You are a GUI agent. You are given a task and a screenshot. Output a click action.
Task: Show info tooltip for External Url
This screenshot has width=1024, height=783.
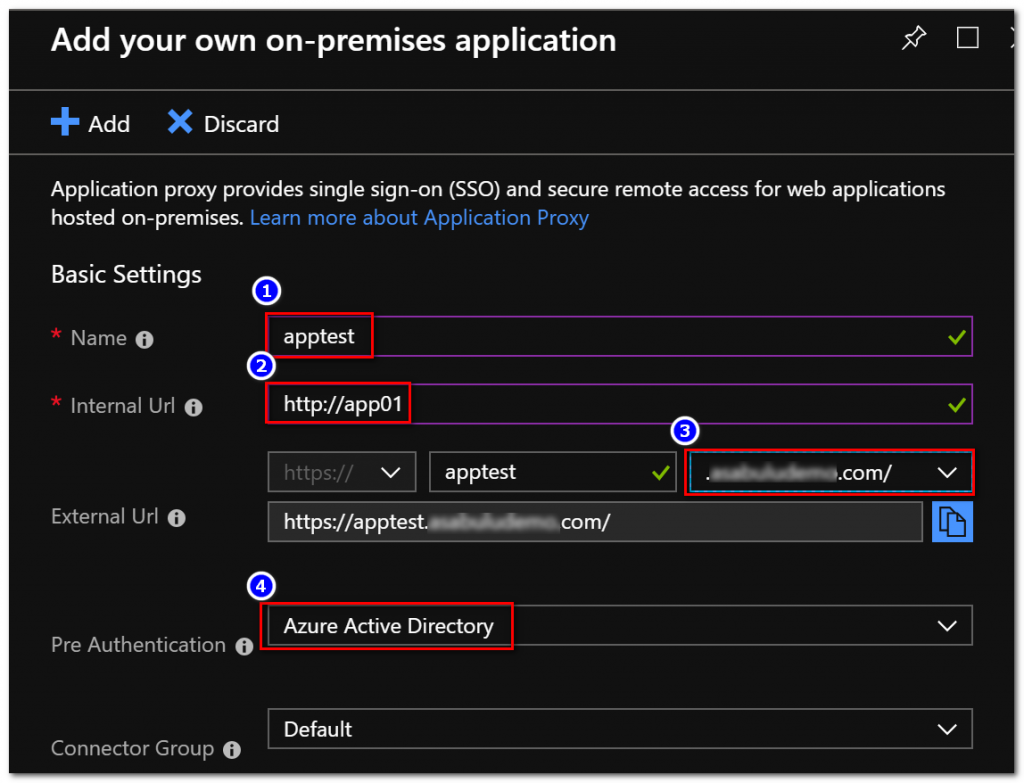(176, 518)
